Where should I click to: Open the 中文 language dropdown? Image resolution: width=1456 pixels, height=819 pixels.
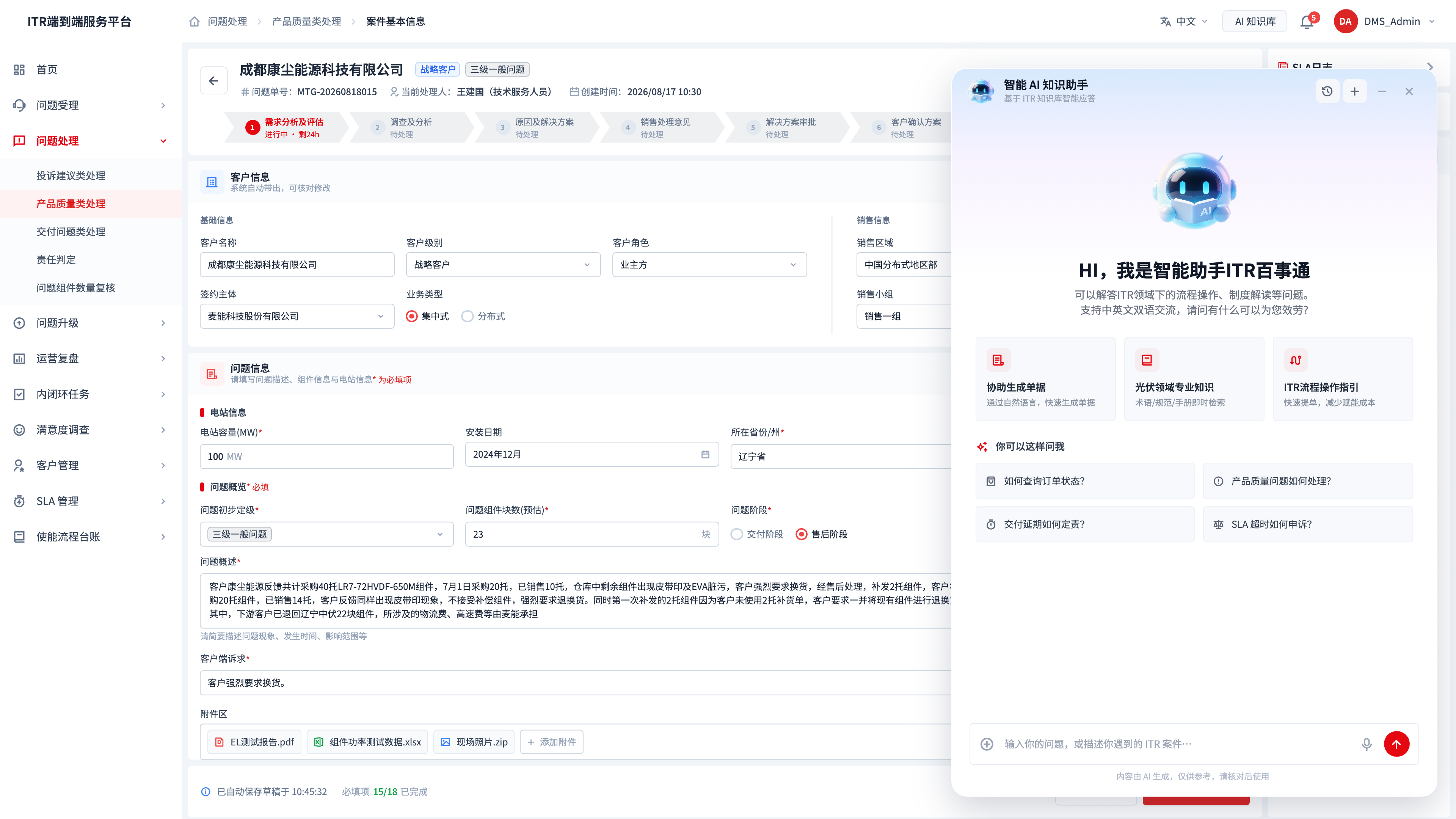1183,22
